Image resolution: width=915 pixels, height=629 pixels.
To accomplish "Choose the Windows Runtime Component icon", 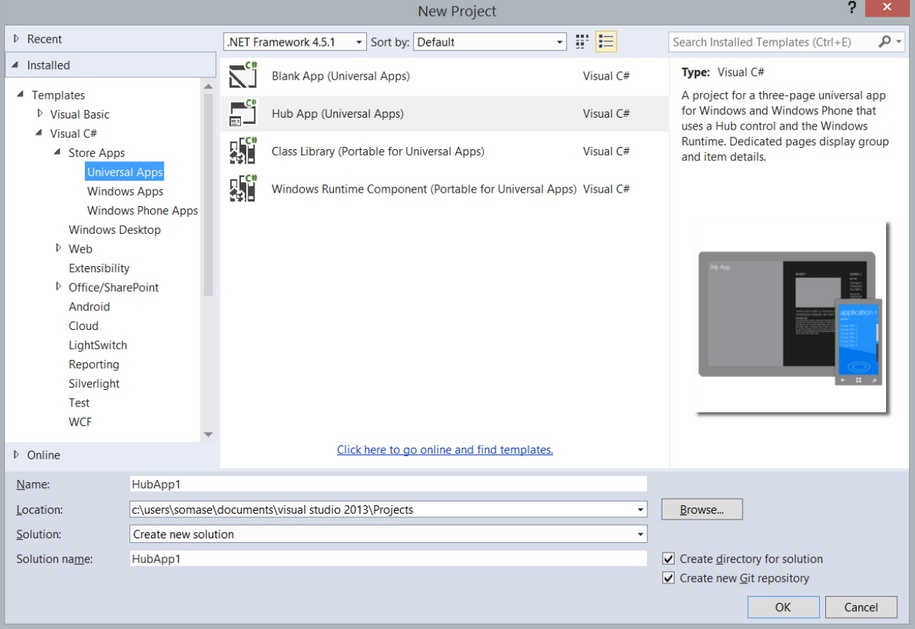I will pyautogui.click(x=243, y=189).
